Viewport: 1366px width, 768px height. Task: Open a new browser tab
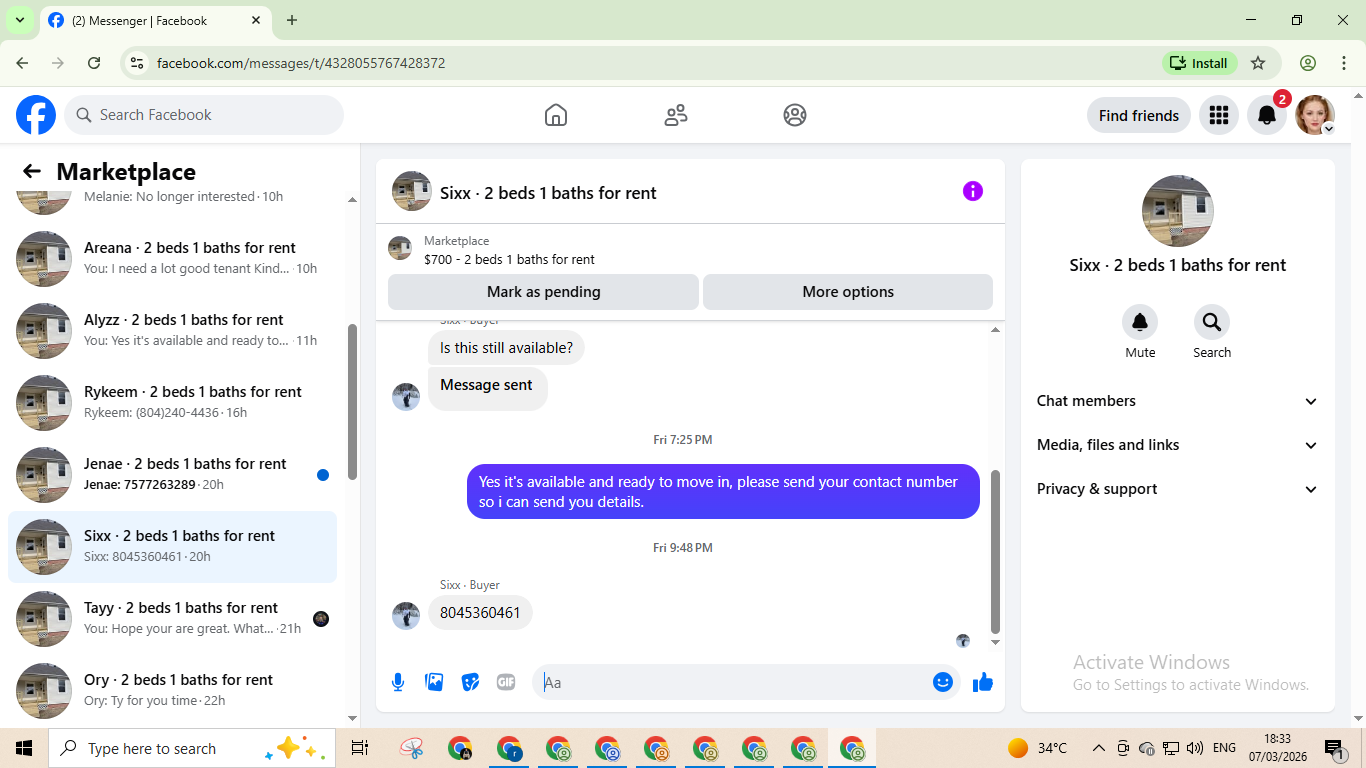pyautogui.click(x=292, y=20)
